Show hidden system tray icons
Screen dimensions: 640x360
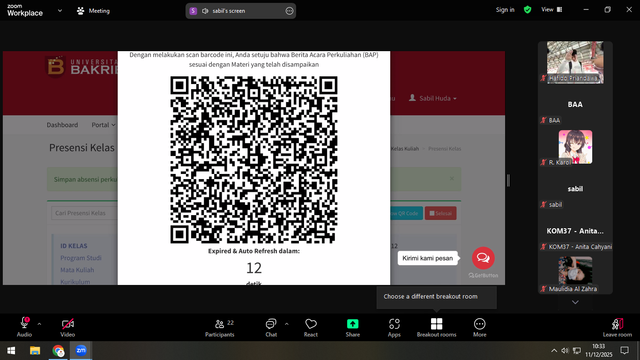point(554,351)
